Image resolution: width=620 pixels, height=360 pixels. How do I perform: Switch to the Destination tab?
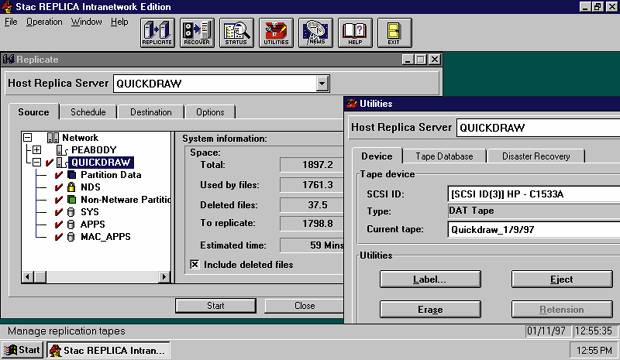pyautogui.click(x=151, y=112)
